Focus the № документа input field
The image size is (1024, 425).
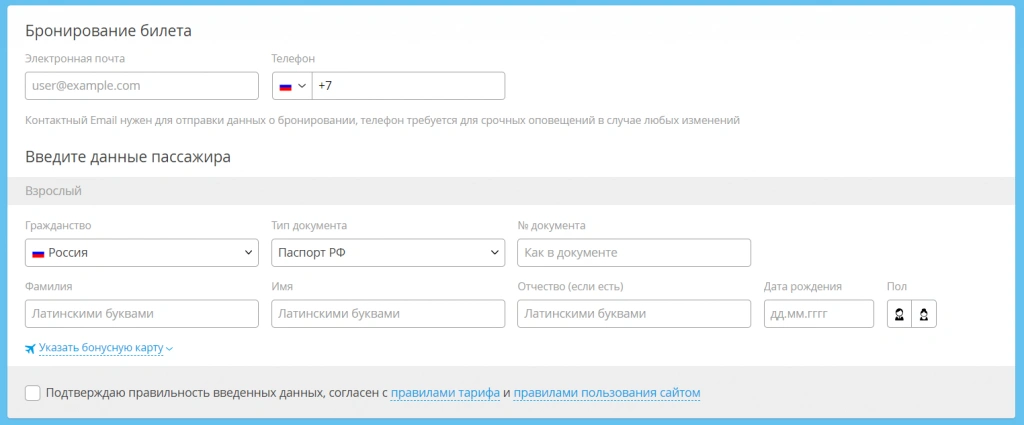click(634, 253)
